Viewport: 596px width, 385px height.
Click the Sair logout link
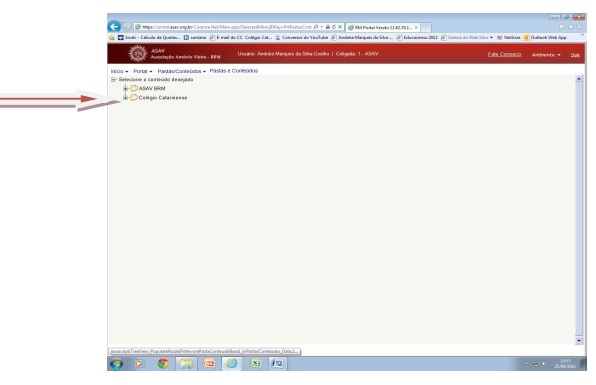click(575, 55)
